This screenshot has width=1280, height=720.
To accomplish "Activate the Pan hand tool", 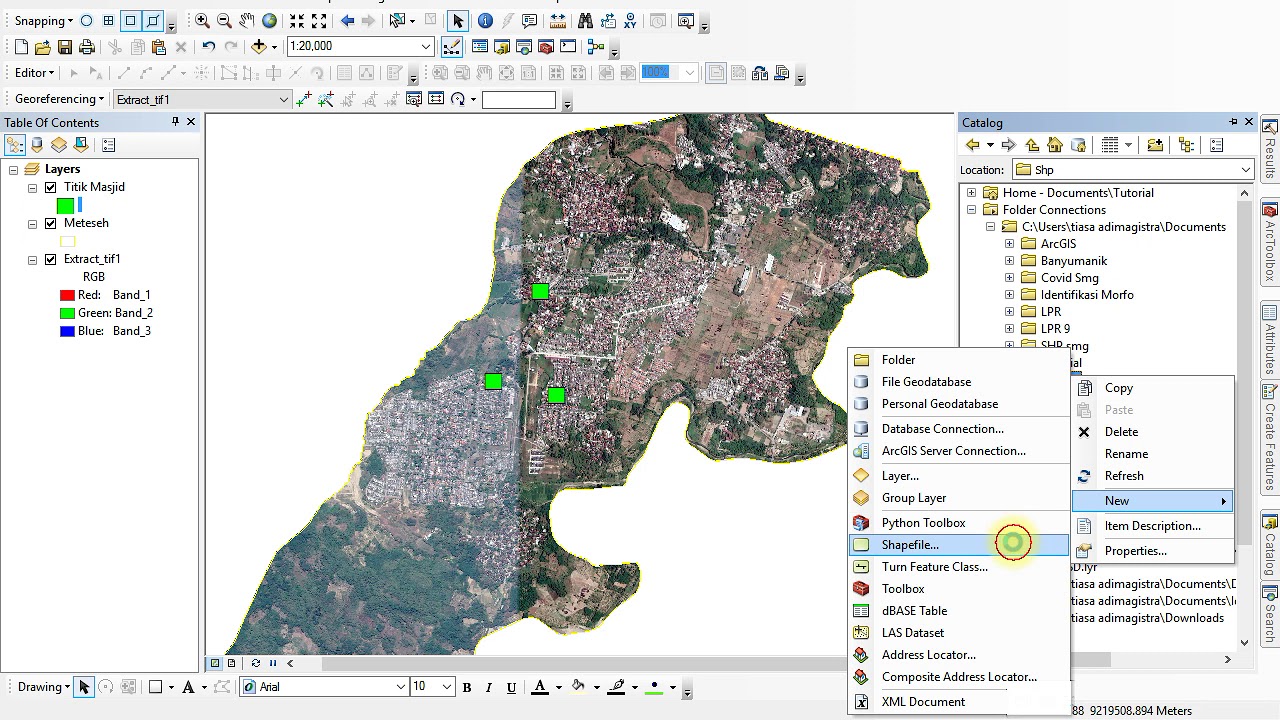I will coord(247,21).
